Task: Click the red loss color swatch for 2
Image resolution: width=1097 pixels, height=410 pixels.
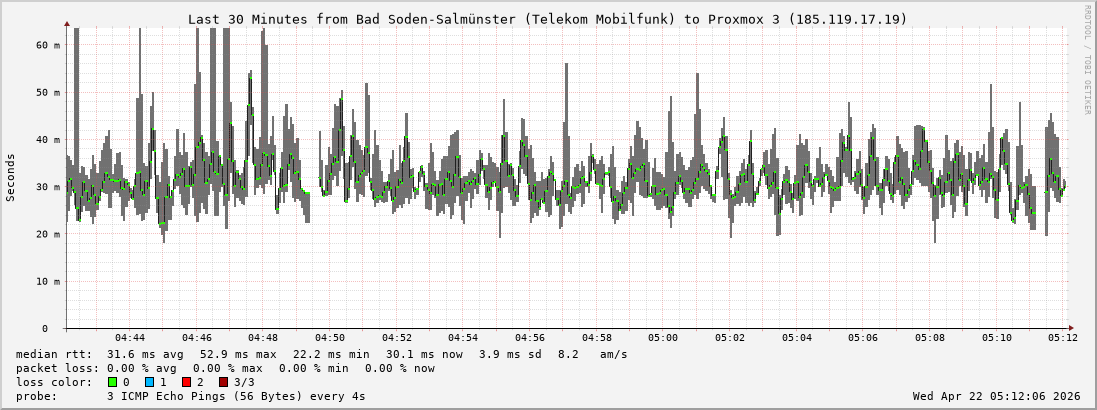Action: 186,382
